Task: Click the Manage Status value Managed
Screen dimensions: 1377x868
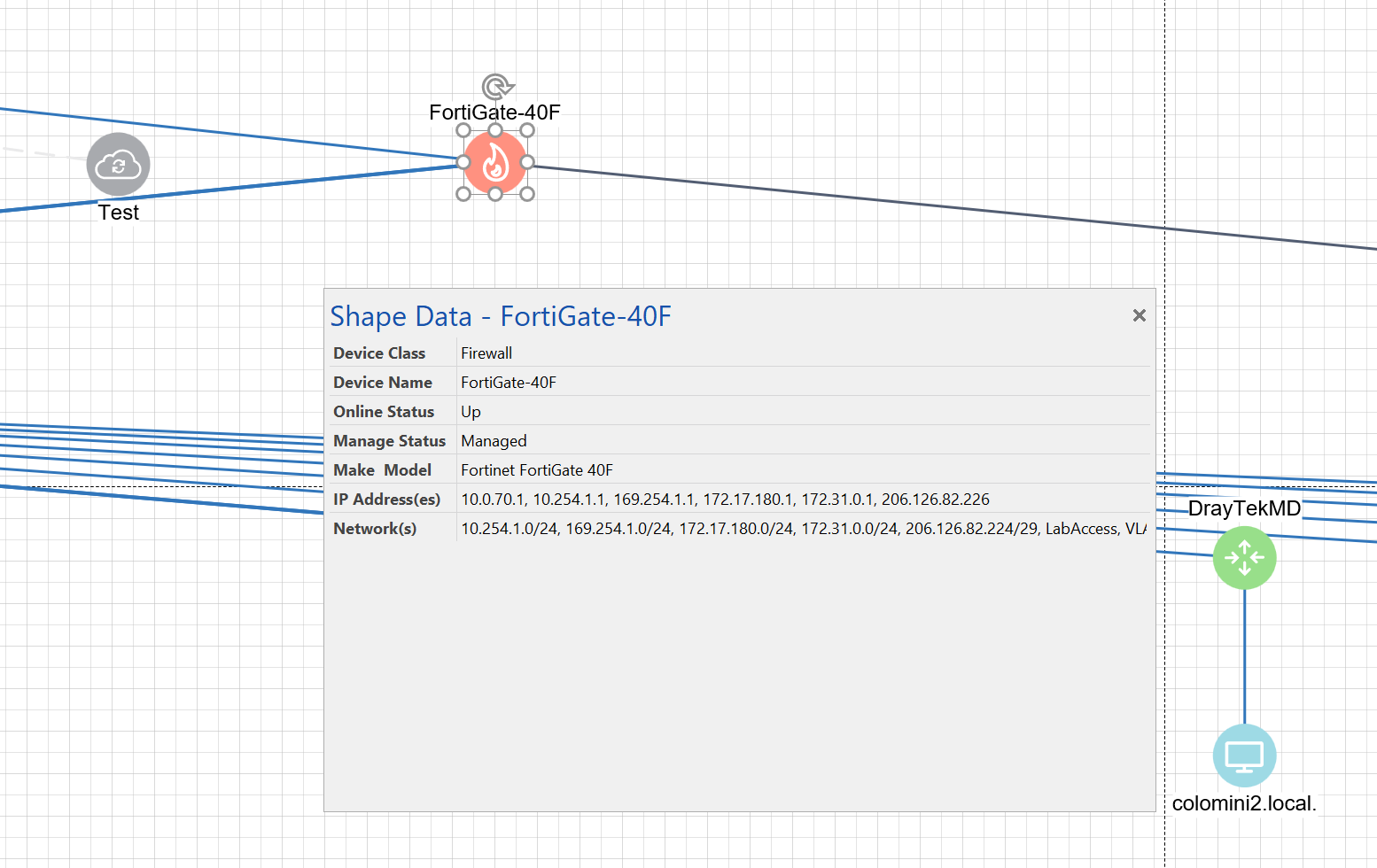Action: coord(494,441)
